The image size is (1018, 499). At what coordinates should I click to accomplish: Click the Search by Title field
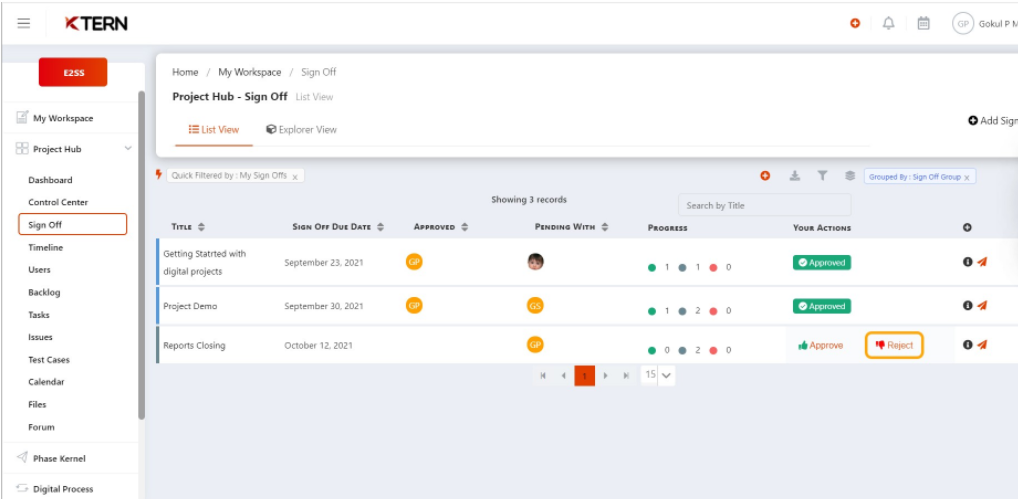[x=764, y=205]
